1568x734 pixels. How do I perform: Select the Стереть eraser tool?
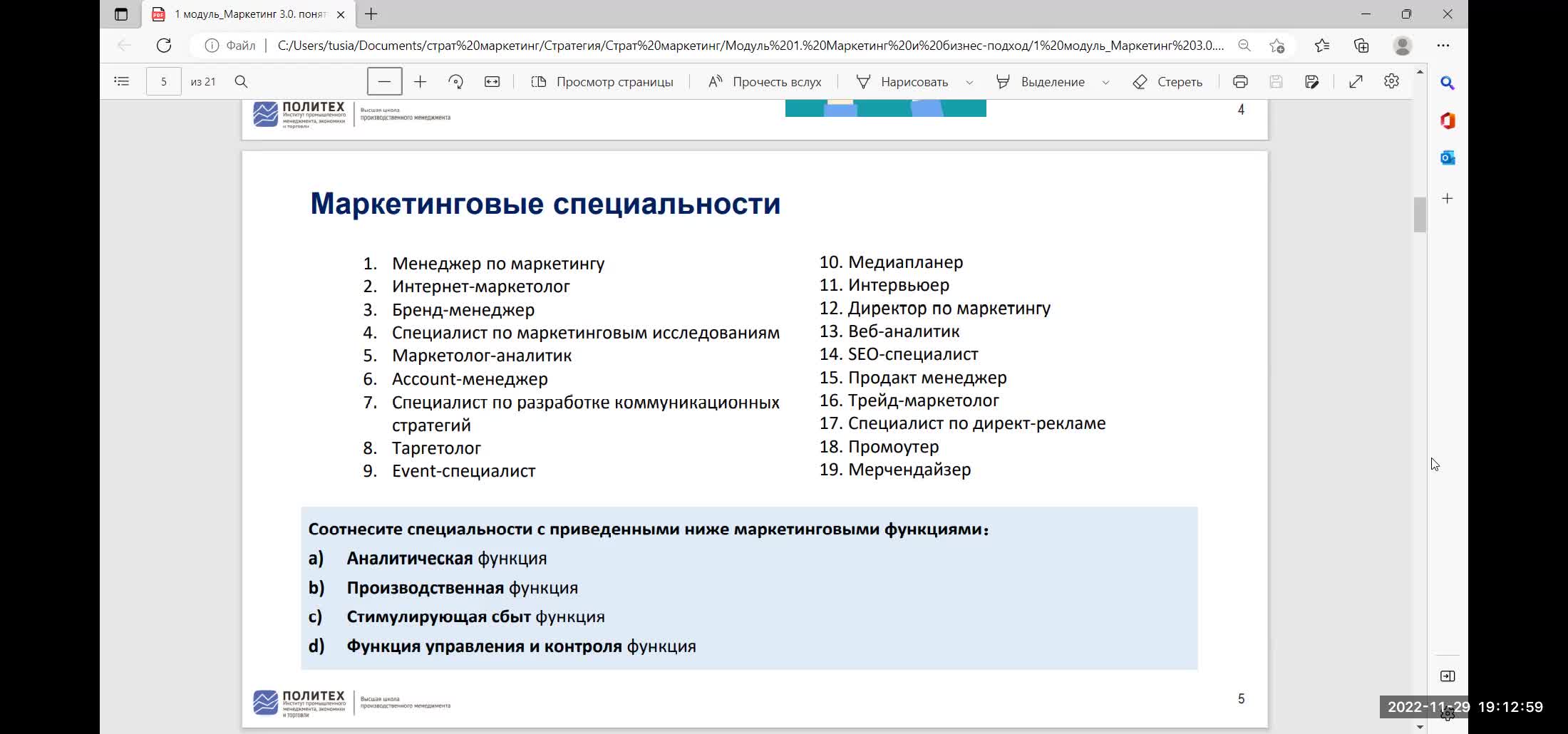1167,82
